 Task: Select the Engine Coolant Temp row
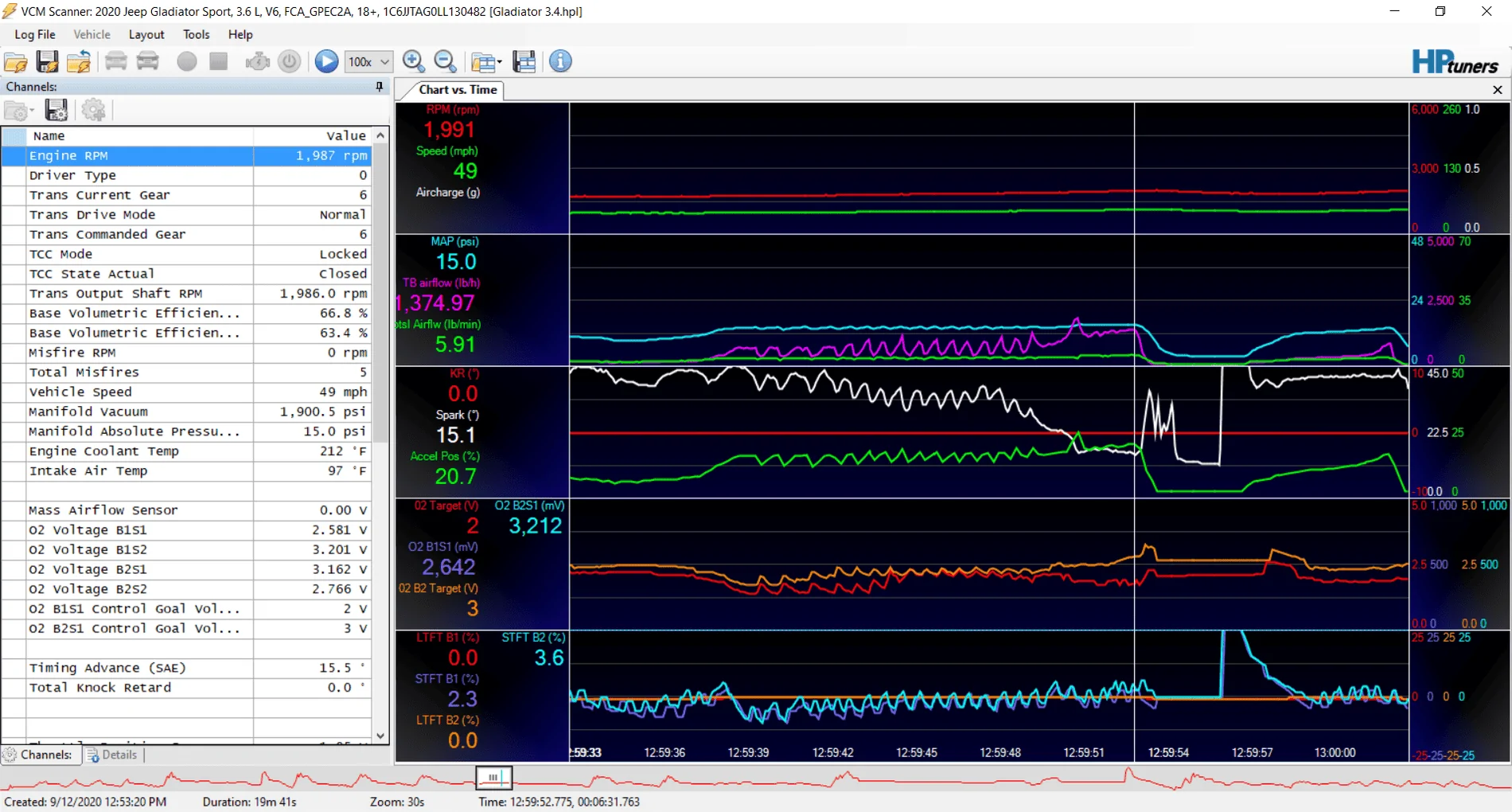pyautogui.click(x=186, y=451)
